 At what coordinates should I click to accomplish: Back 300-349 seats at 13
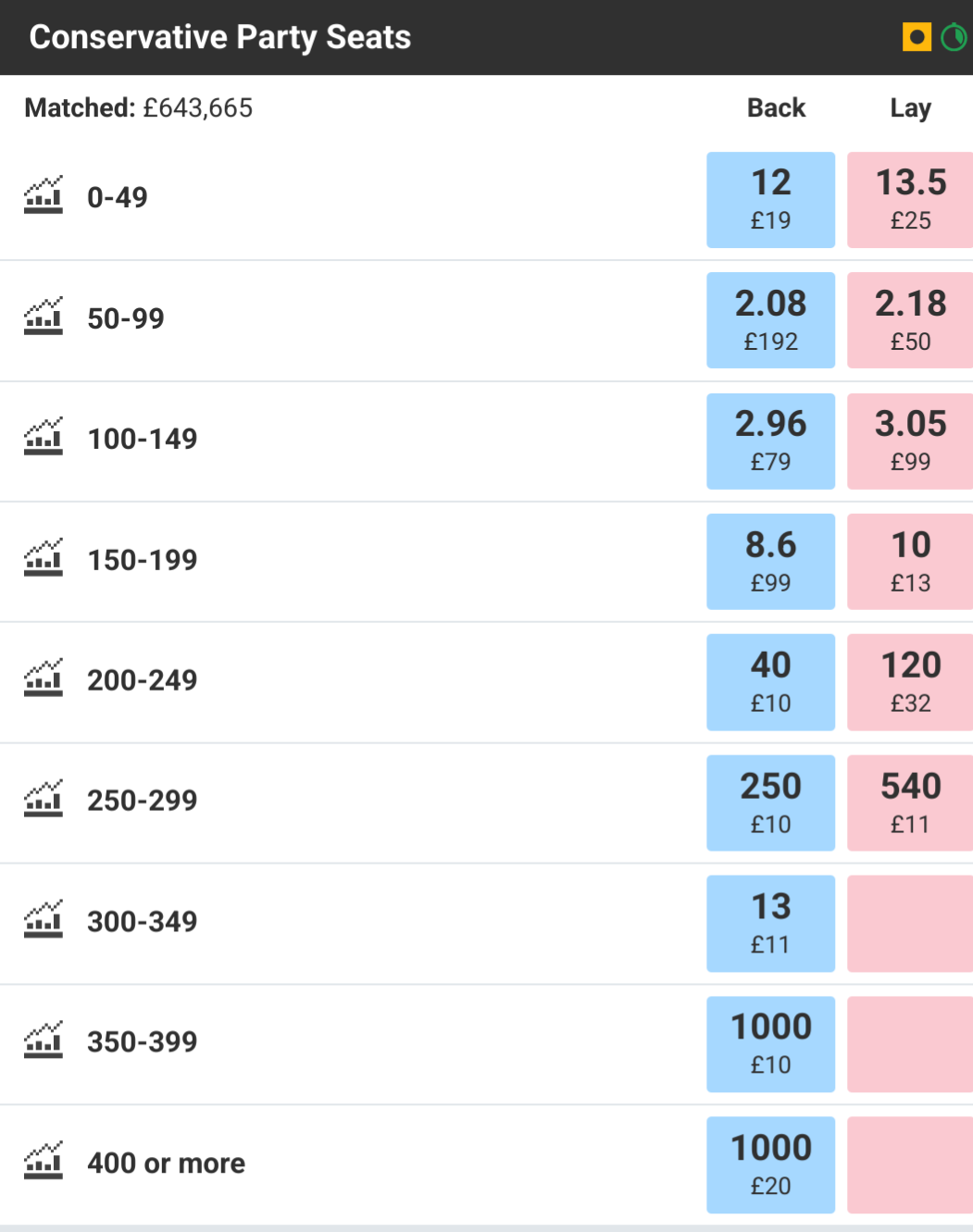pyautogui.click(x=770, y=924)
